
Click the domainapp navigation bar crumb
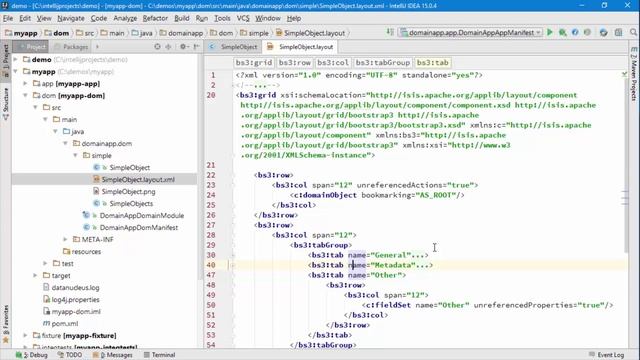click(x=181, y=33)
